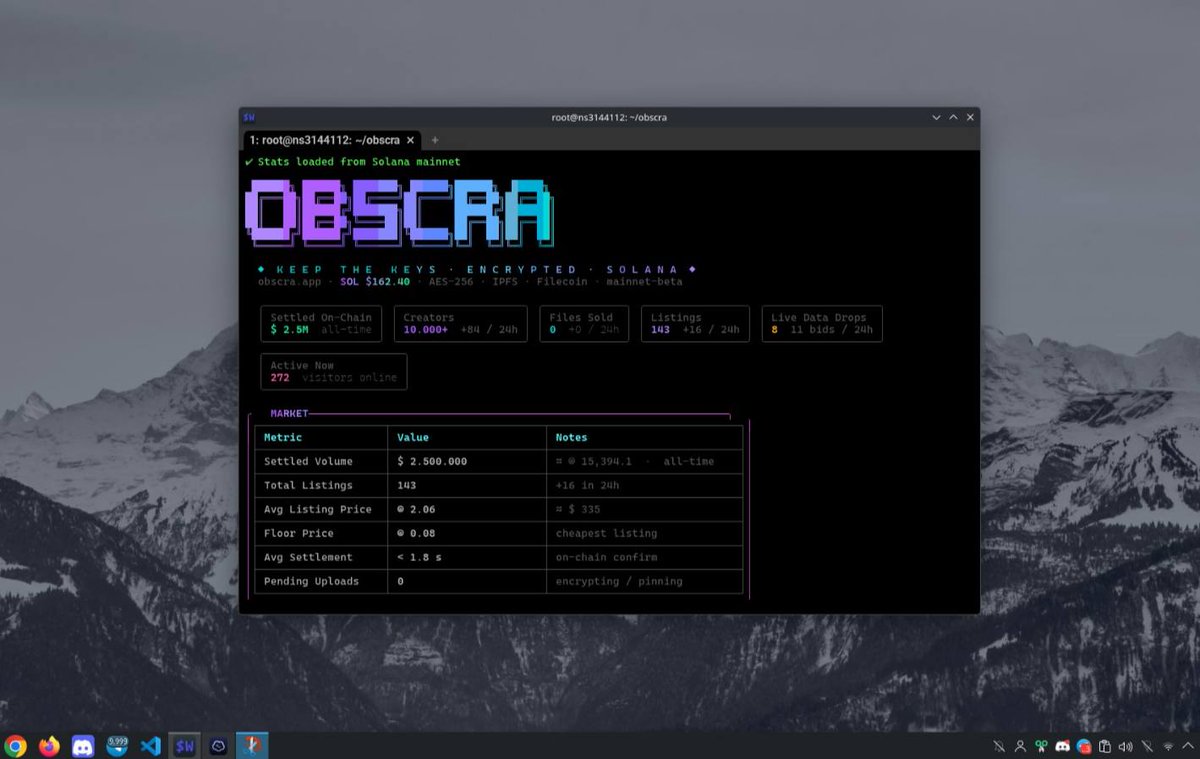Click the 'MARKET' section heading
The height and width of the screenshot is (759, 1200).
tap(289, 413)
